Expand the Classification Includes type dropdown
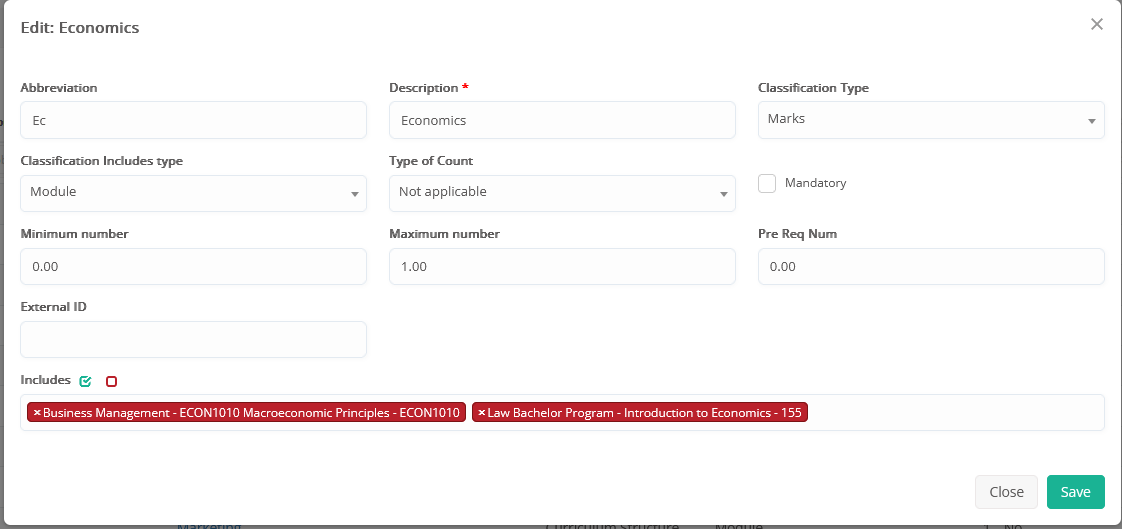The width and height of the screenshot is (1122, 529). 193,193
